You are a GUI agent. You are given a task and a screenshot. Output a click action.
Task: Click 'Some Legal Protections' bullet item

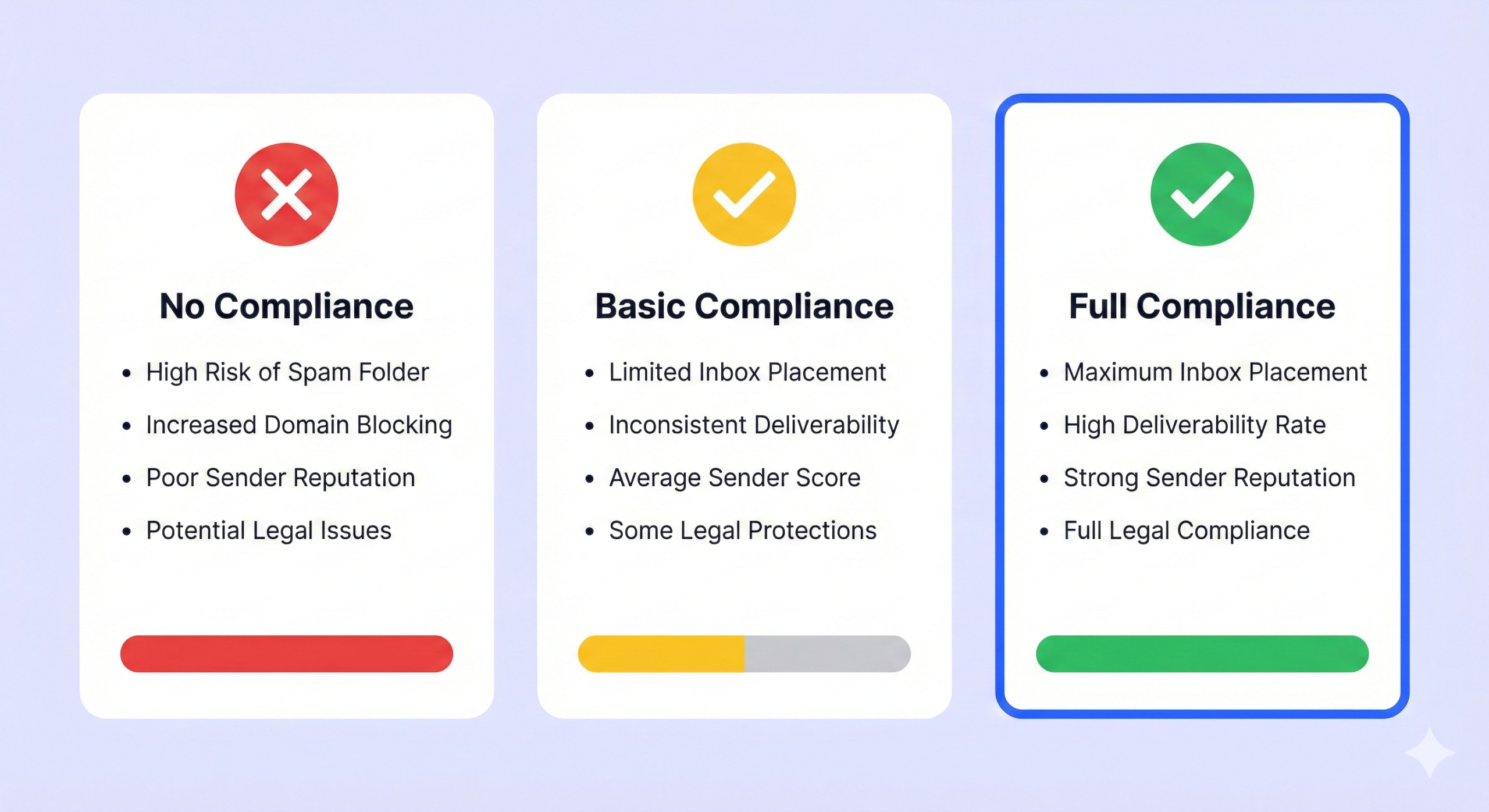[x=743, y=530]
